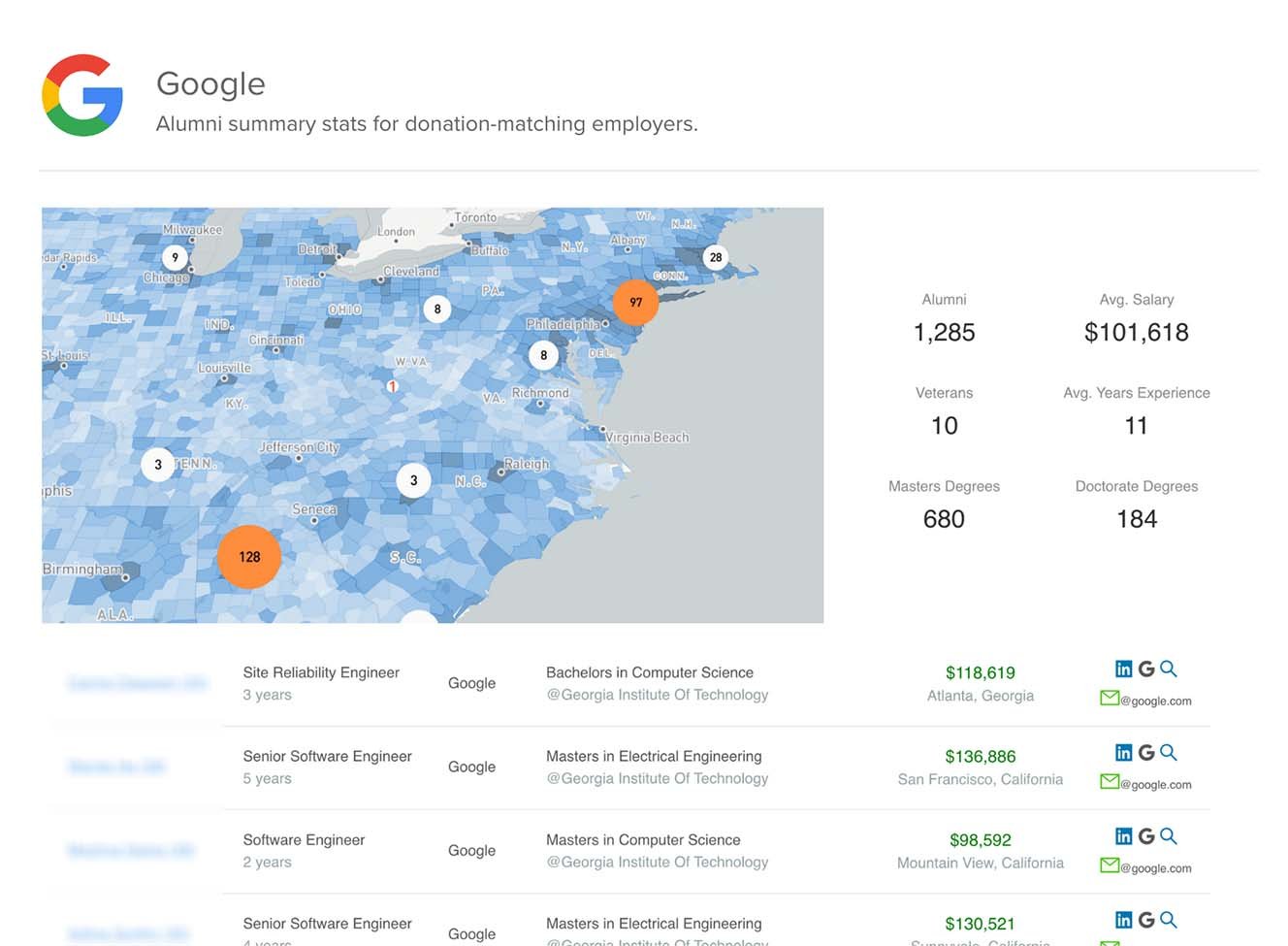
Task: Click magnifier icon in the $136,886 row
Action: point(1169,752)
